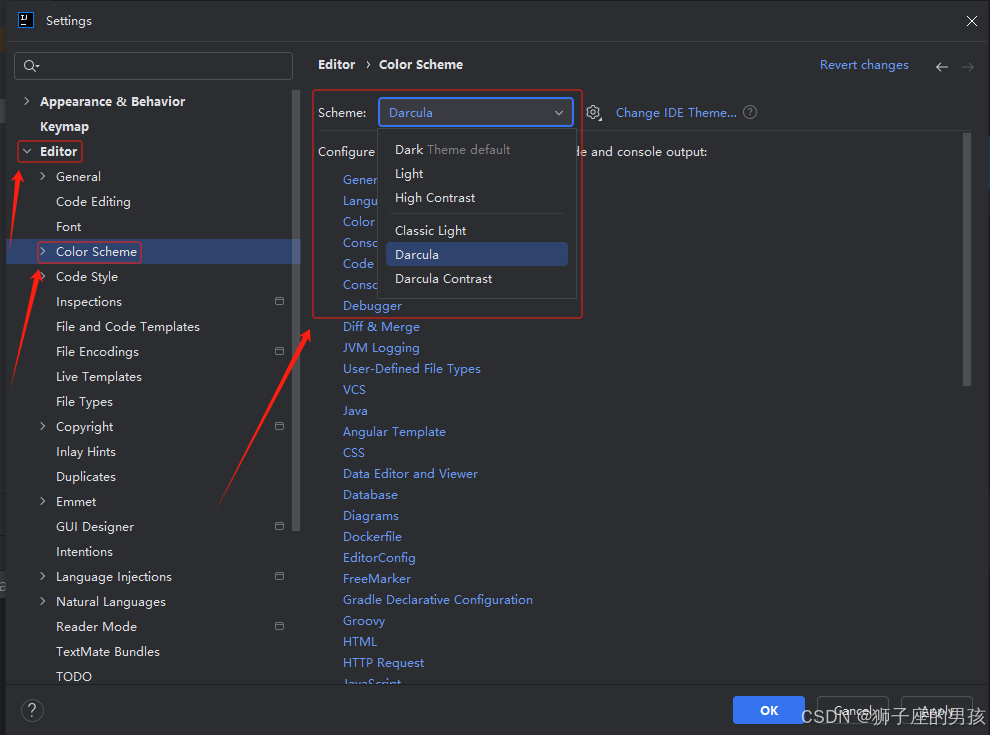Open HTTP Request color settings link
Image resolution: width=990 pixels, height=735 pixels.
point(383,663)
